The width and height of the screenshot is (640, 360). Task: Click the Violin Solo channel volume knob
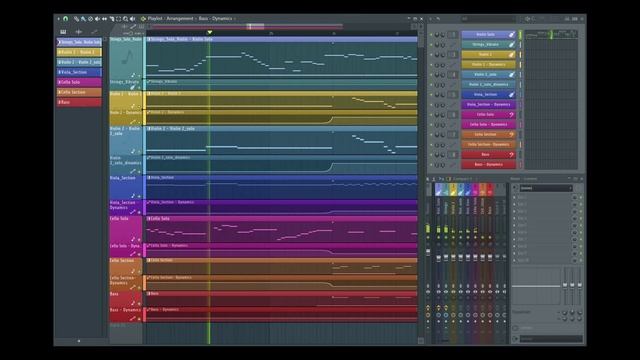click(442, 35)
